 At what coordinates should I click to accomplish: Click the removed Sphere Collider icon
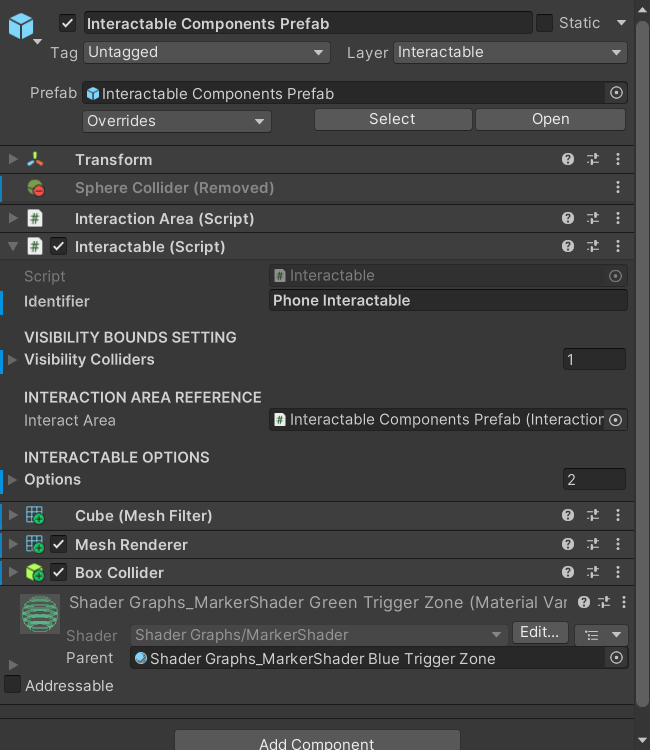click(35, 188)
